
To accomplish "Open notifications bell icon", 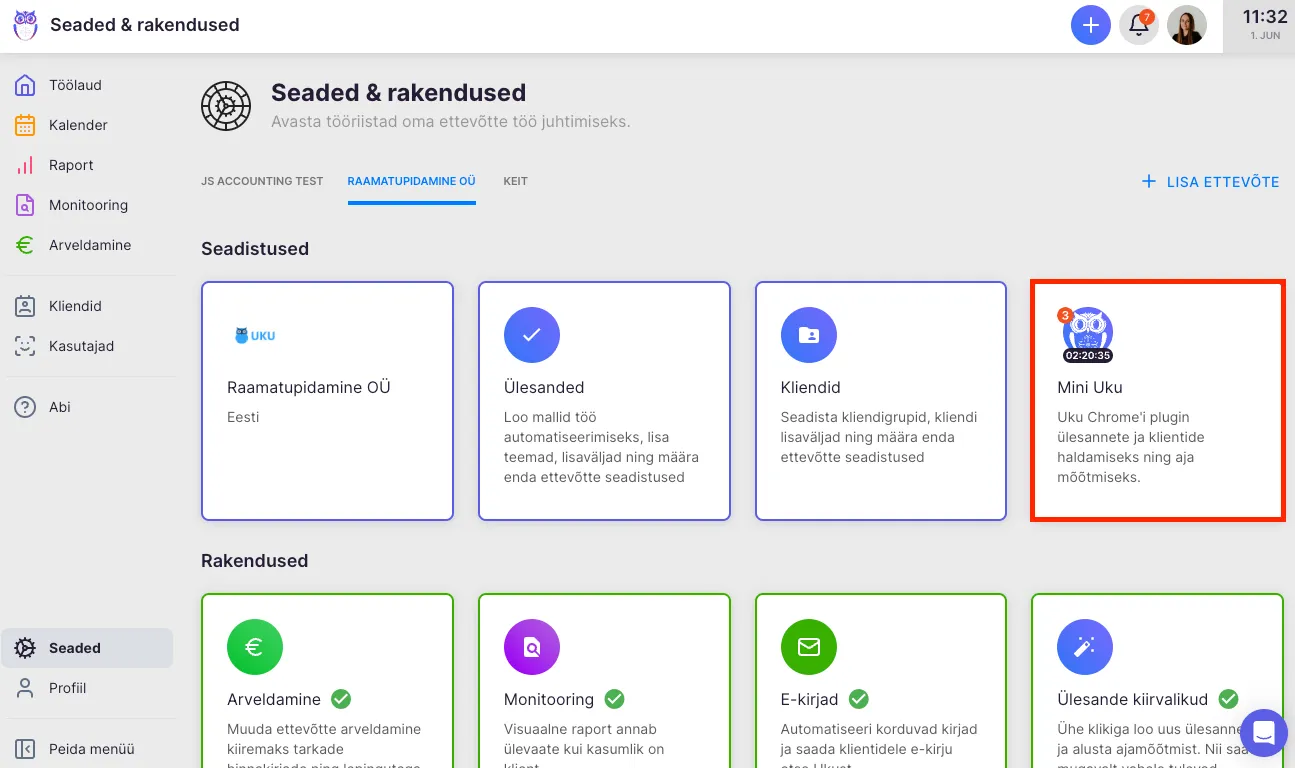I will (x=1138, y=25).
